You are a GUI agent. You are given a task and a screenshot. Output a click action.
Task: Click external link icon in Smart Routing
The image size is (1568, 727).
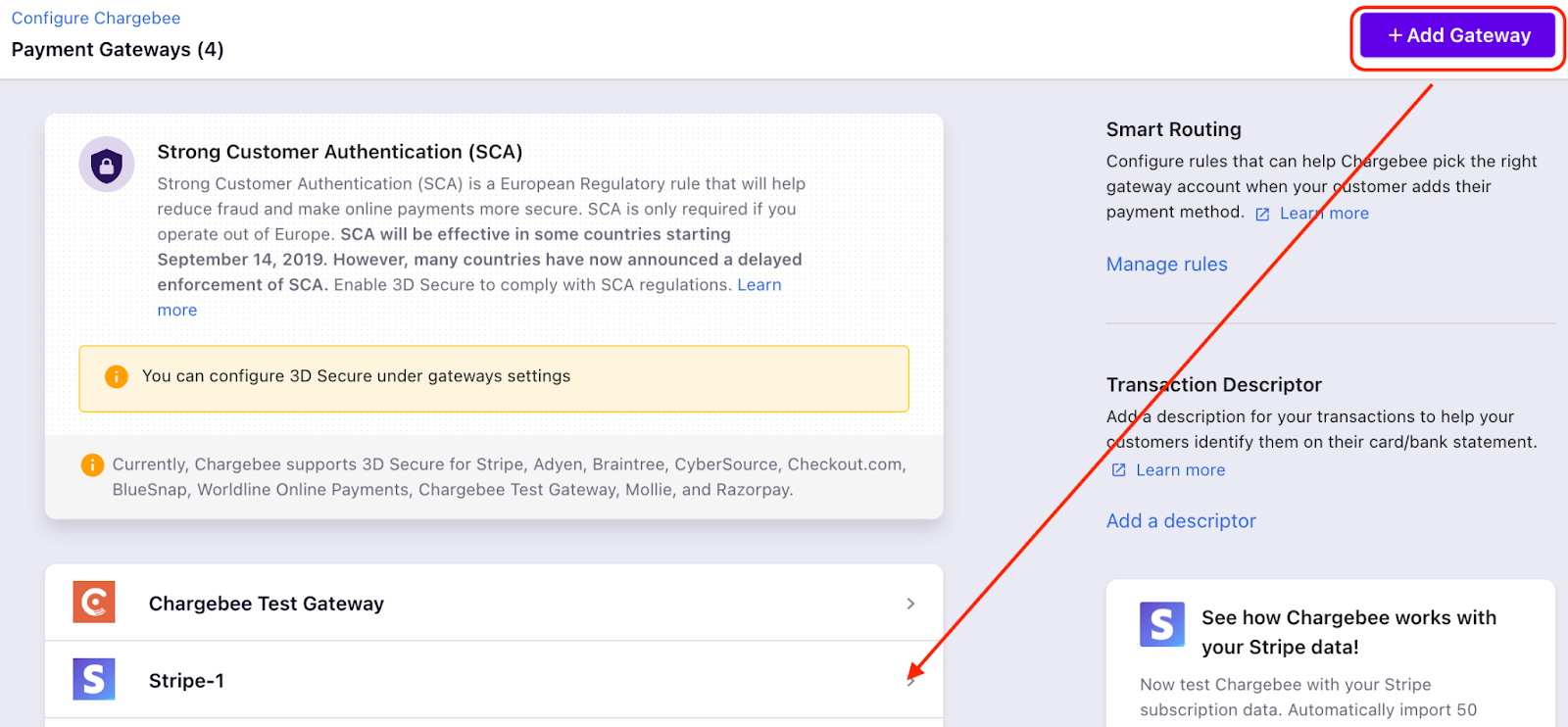[1262, 215]
